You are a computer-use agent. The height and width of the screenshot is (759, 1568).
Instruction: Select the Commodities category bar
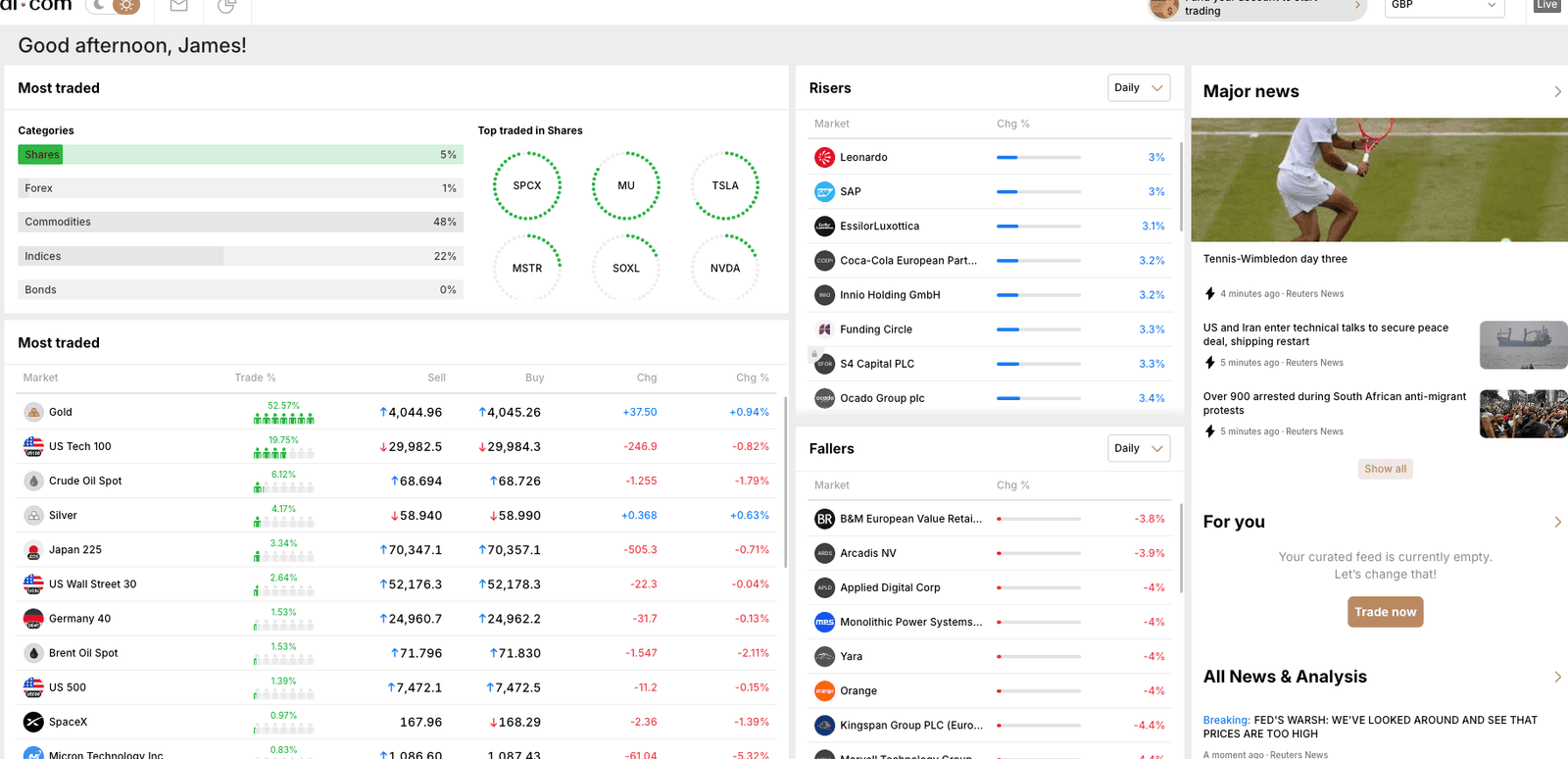click(x=240, y=222)
